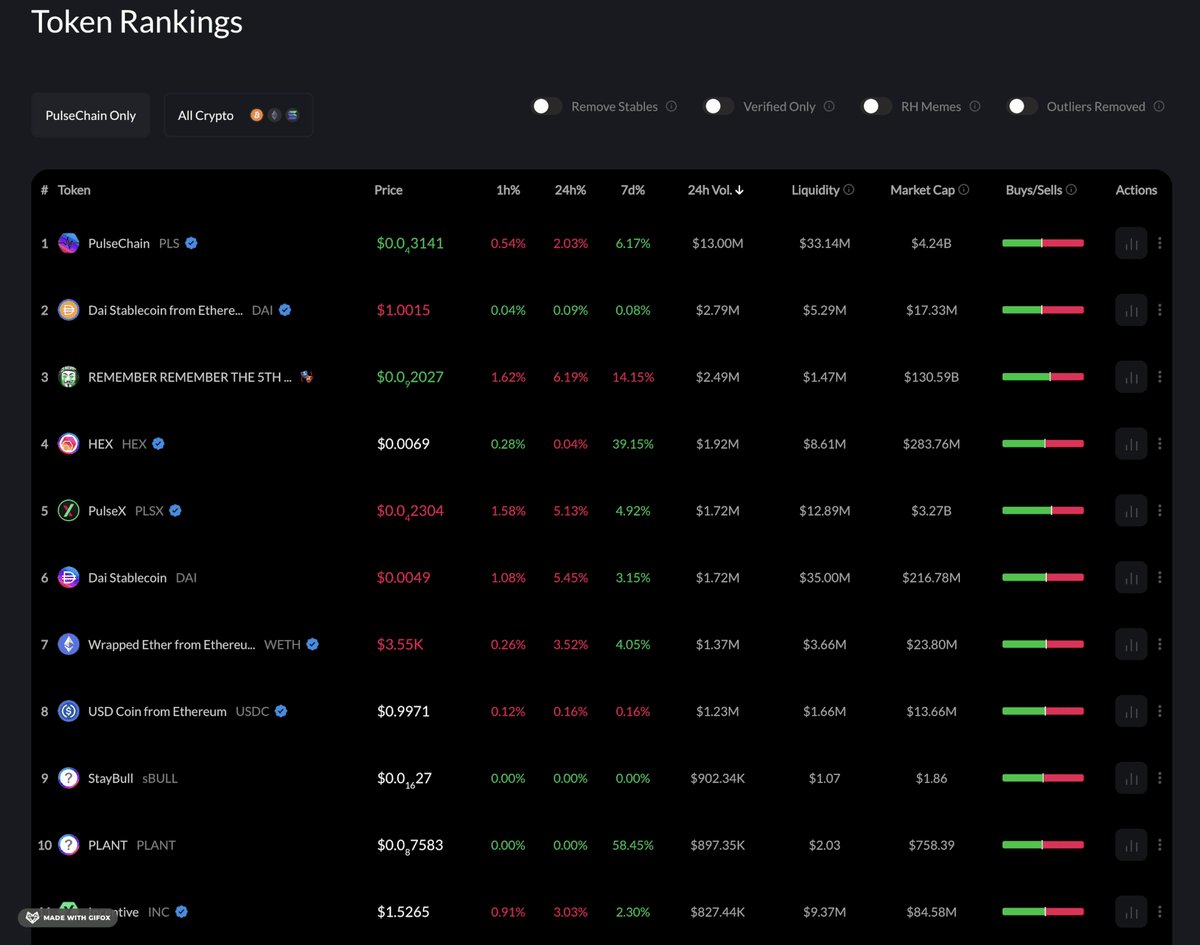Open more options menu for sBULL row

coord(1160,778)
